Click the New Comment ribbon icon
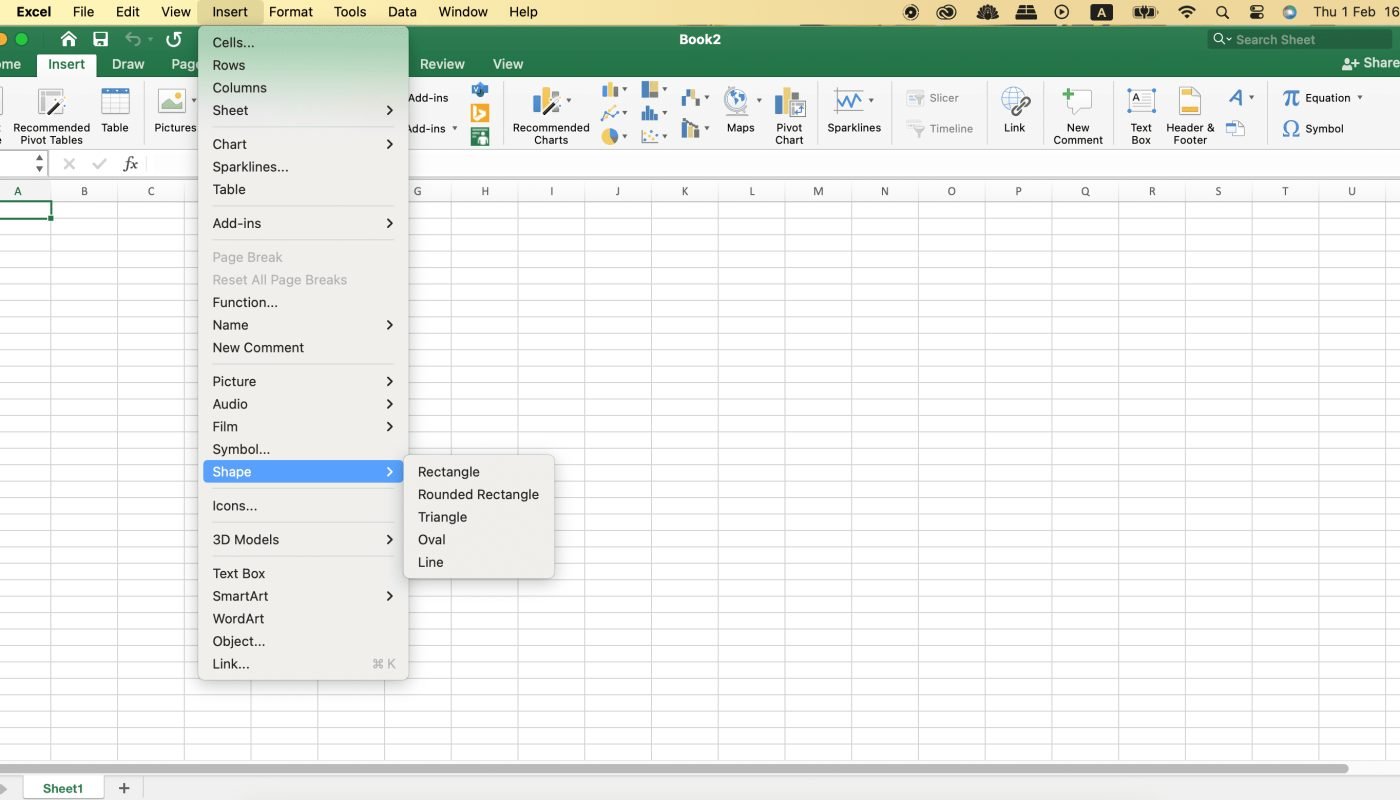Viewport: 1400px width, 800px height. tap(1077, 103)
